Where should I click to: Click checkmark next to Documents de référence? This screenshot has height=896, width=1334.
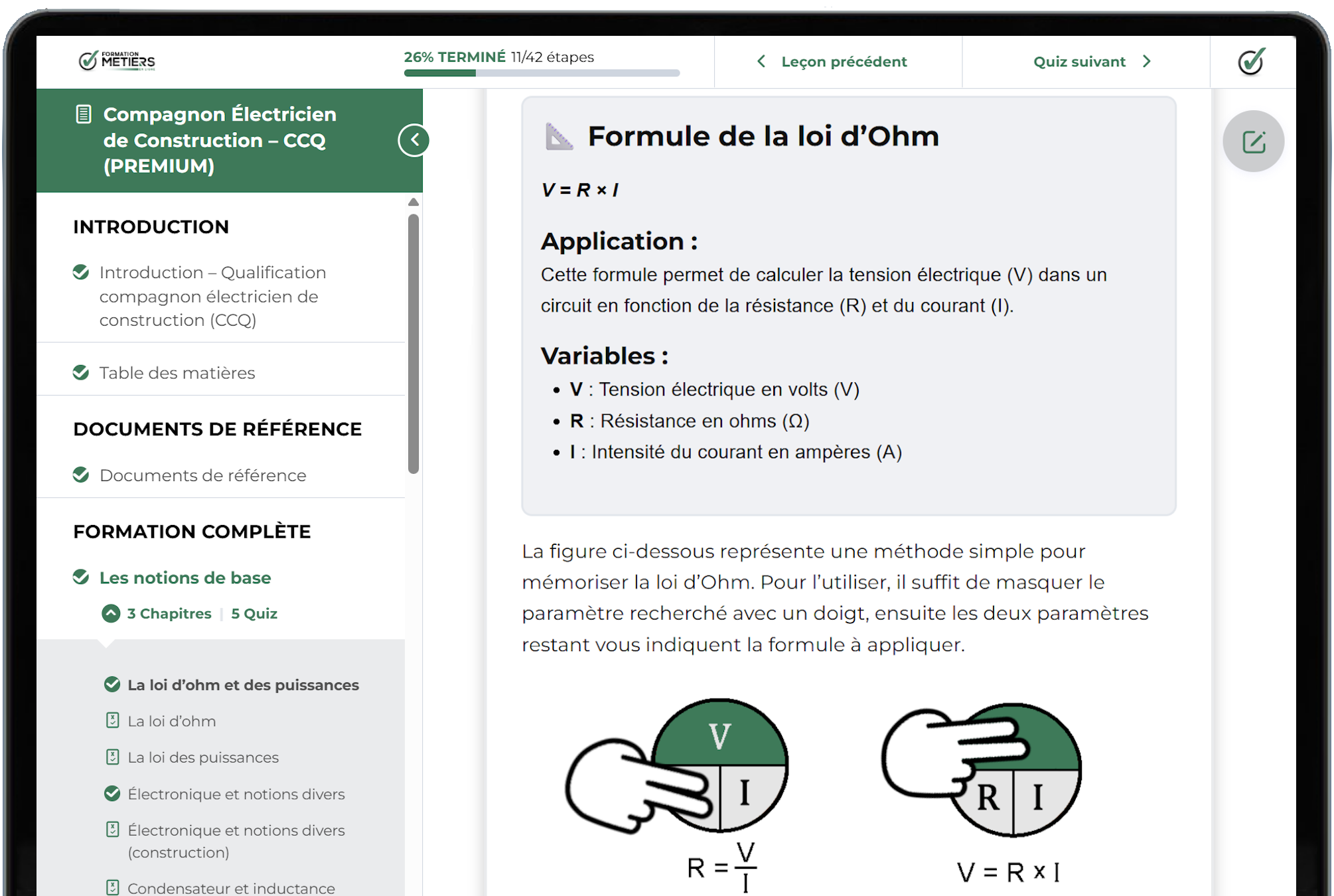pos(81,475)
